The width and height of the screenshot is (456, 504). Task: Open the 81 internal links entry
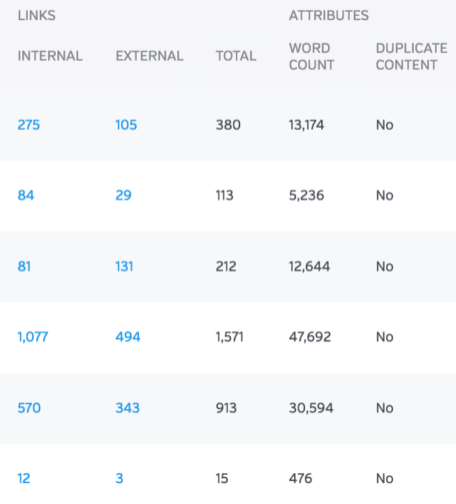24,266
